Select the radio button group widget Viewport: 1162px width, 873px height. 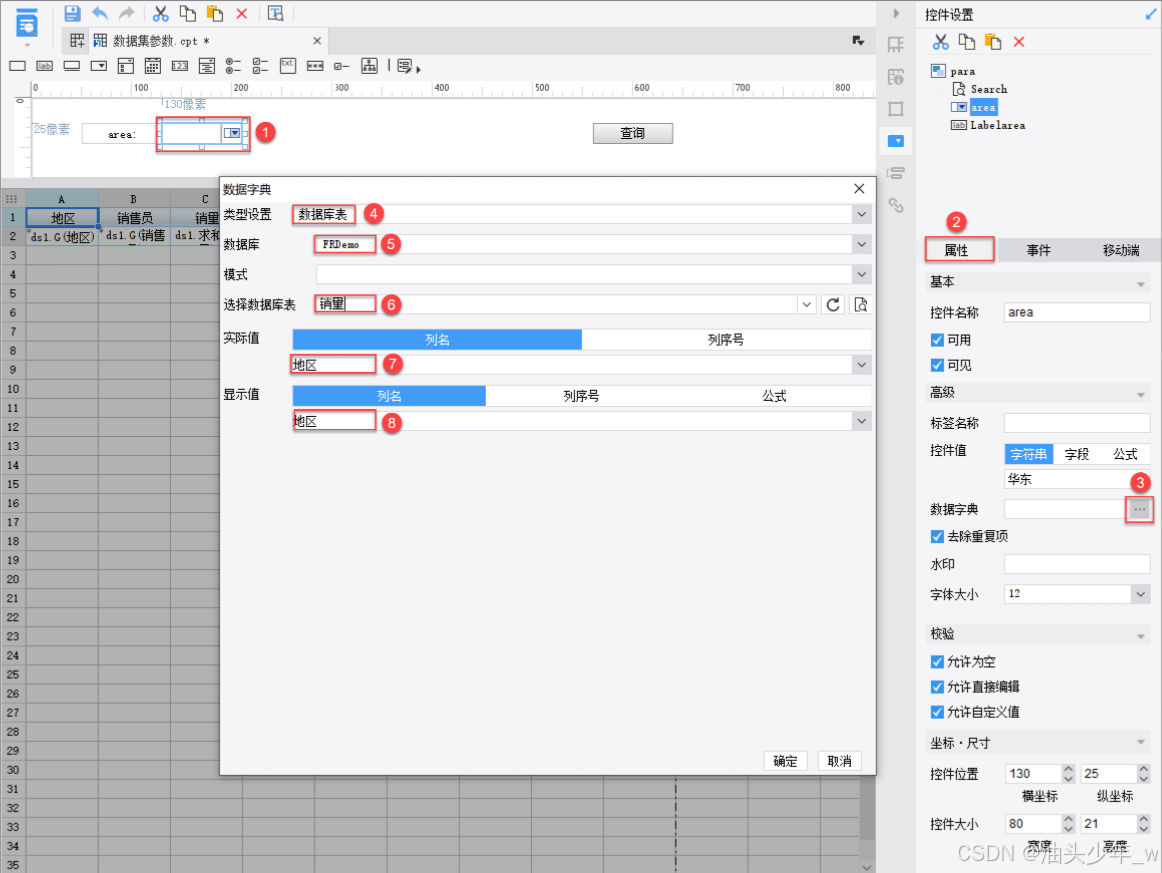[x=233, y=66]
